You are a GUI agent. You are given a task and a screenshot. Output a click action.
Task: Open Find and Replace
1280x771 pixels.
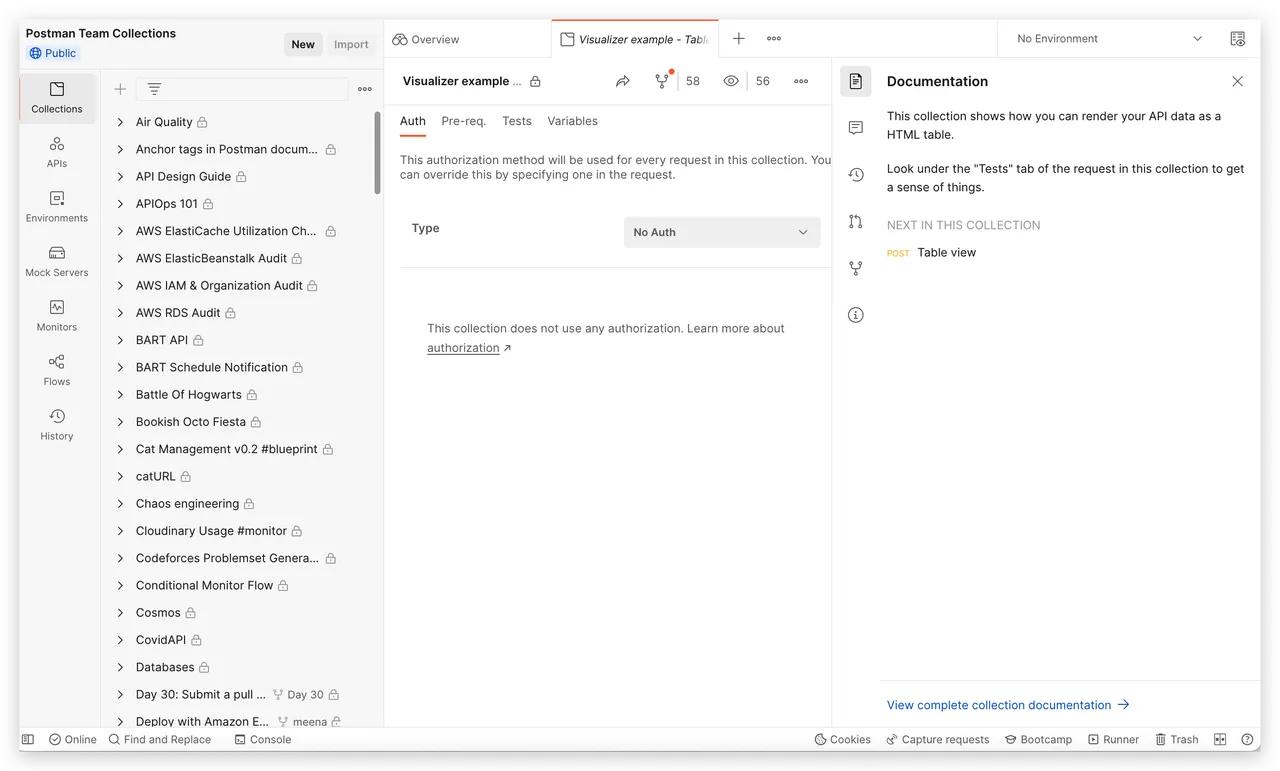point(160,740)
